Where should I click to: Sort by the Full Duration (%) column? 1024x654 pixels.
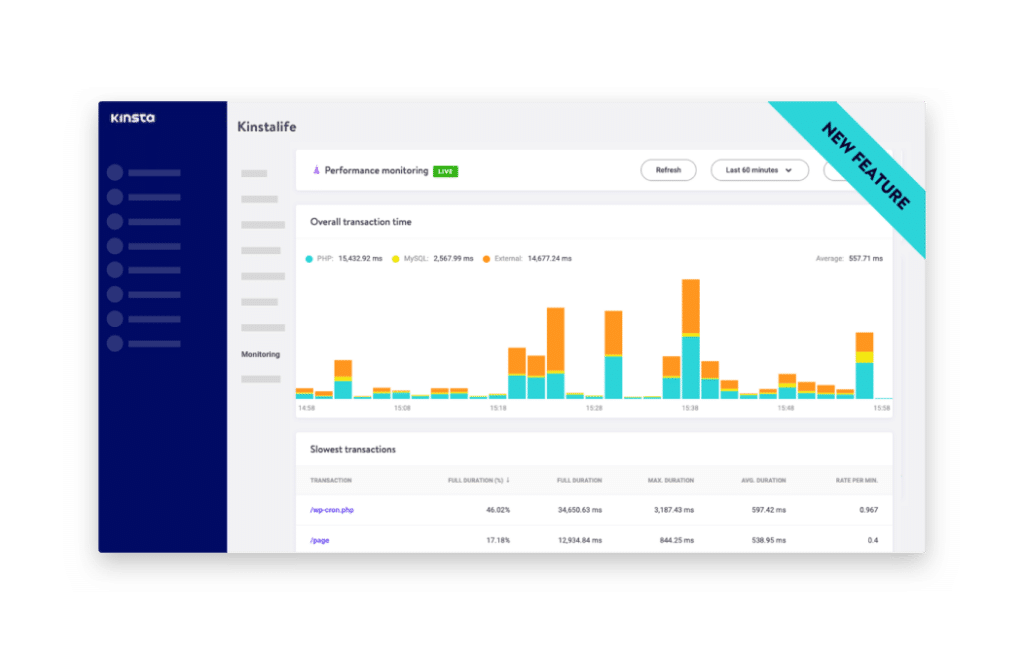(478, 479)
